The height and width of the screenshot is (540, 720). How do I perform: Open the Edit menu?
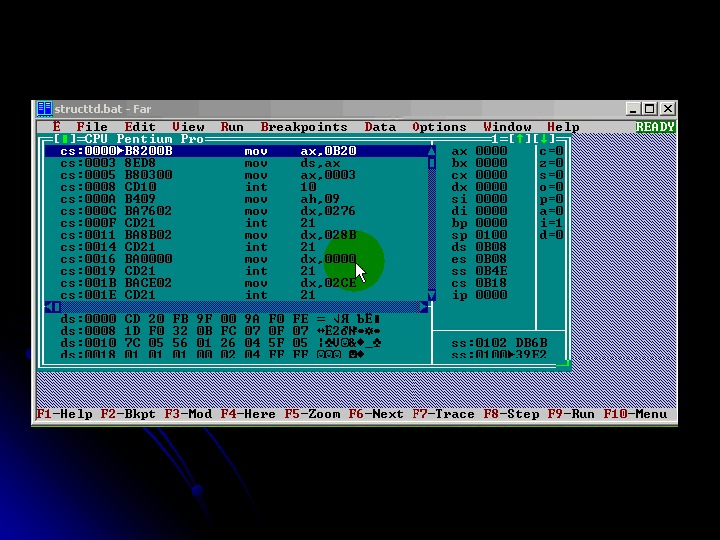(140, 126)
